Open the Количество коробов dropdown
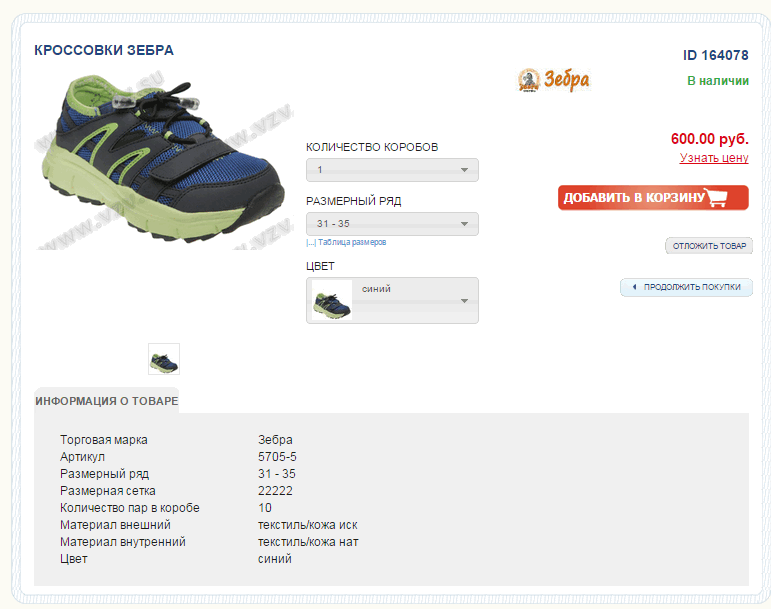Screen dimensions: 771x609 (x=392, y=170)
